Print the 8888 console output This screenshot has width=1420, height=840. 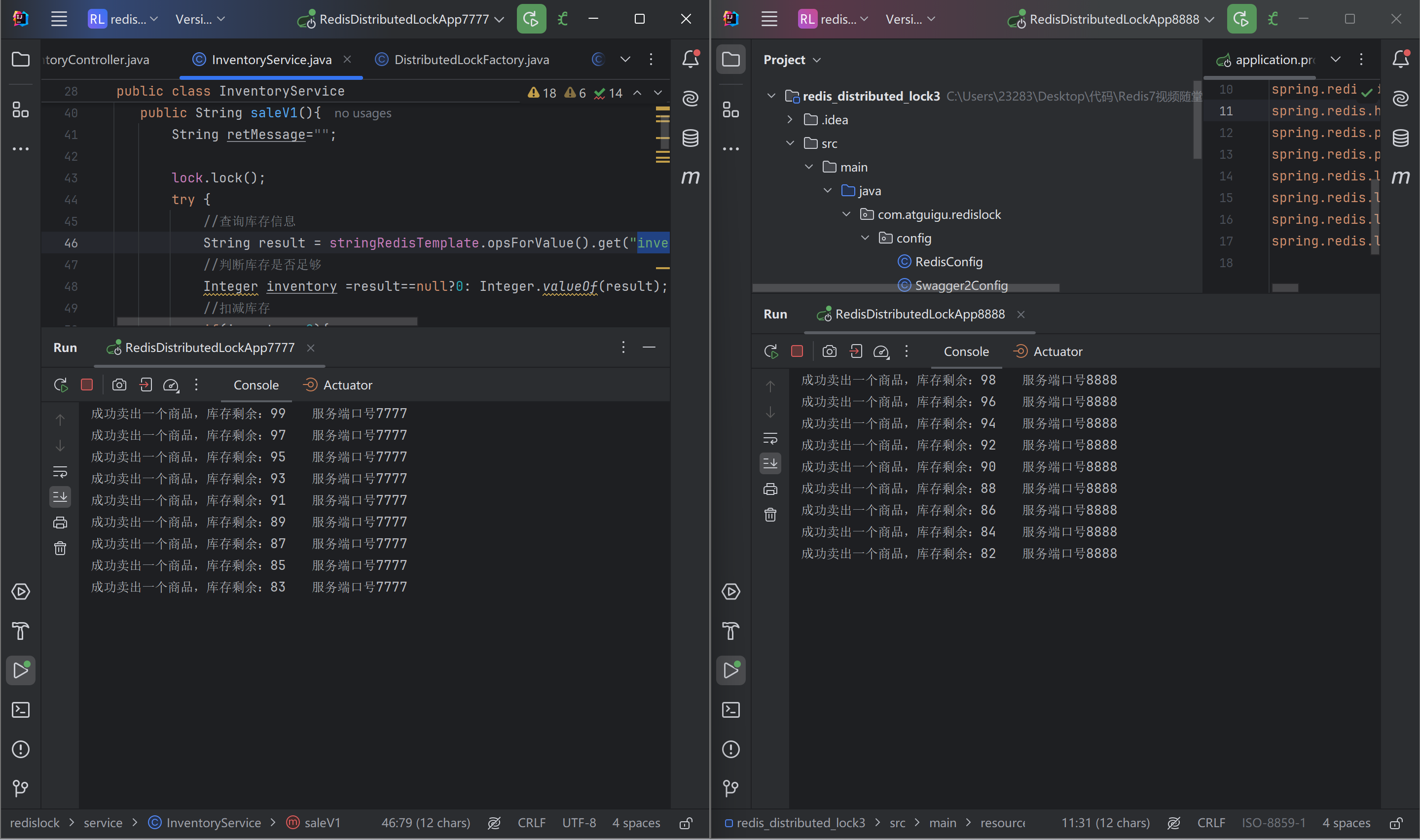[770, 489]
